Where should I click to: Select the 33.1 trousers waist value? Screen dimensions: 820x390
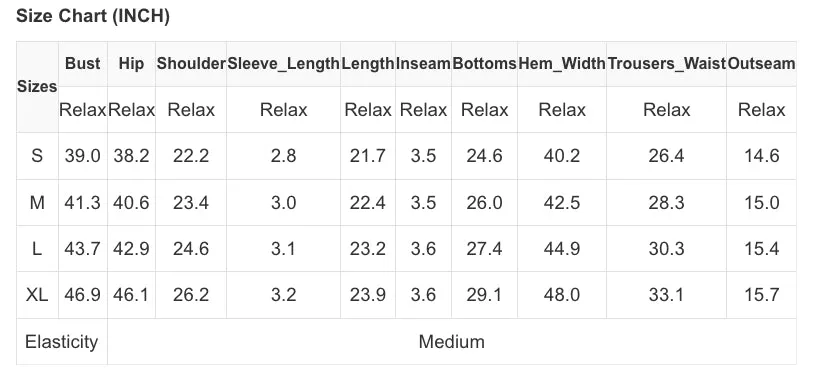tap(666, 295)
